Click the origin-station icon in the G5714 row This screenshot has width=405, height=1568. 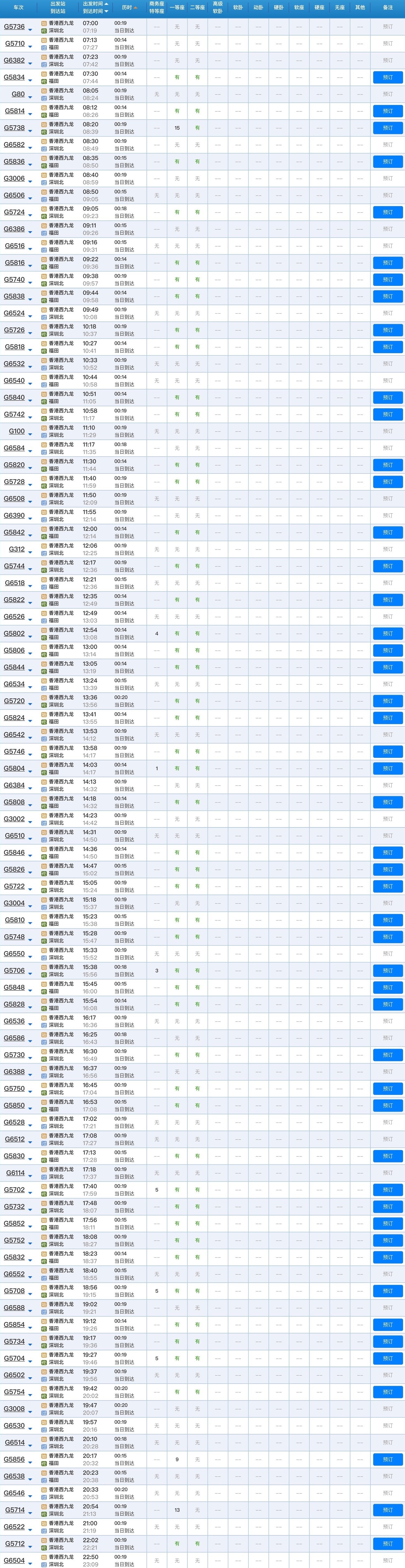(x=44, y=1507)
